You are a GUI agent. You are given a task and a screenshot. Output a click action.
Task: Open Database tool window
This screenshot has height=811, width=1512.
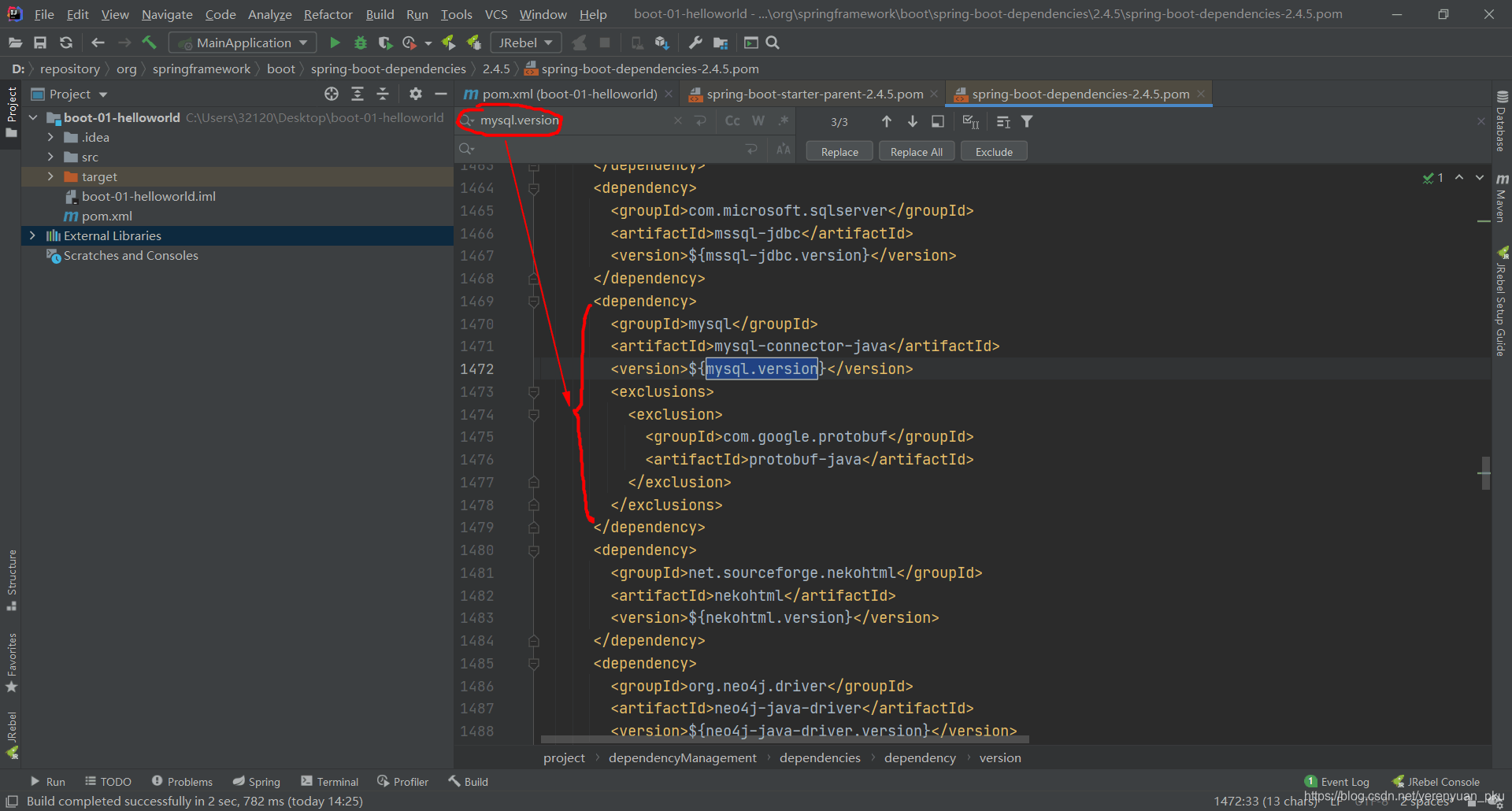coord(1502,120)
